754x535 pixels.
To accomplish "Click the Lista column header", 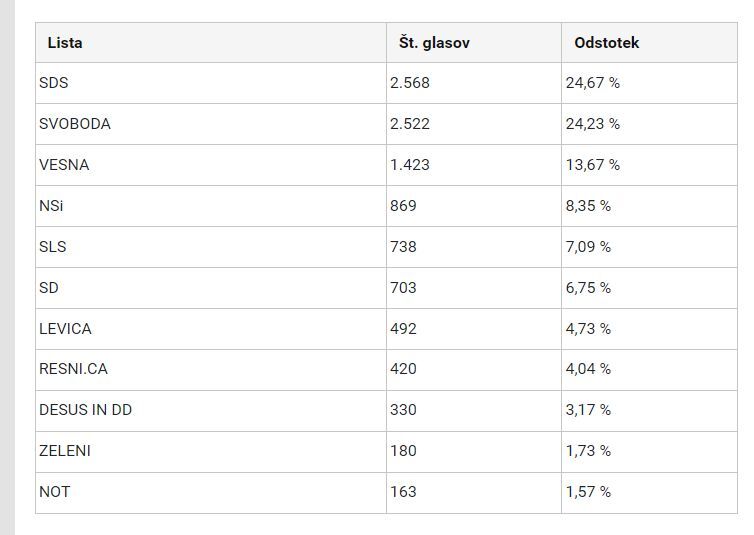I will (x=65, y=43).
